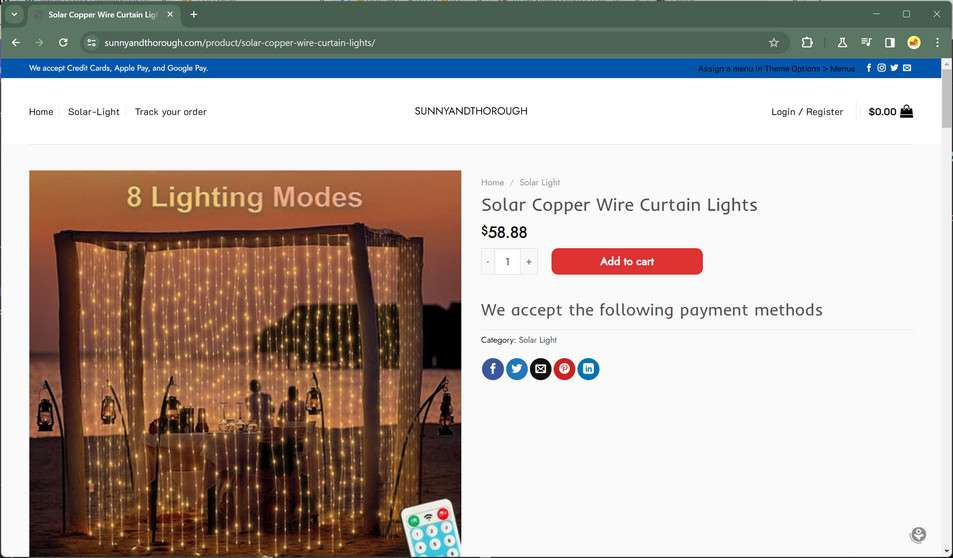The width and height of the screenshot is (953, 558).
Task: Follow on Instagram in top bar
Action: point(881,68)
